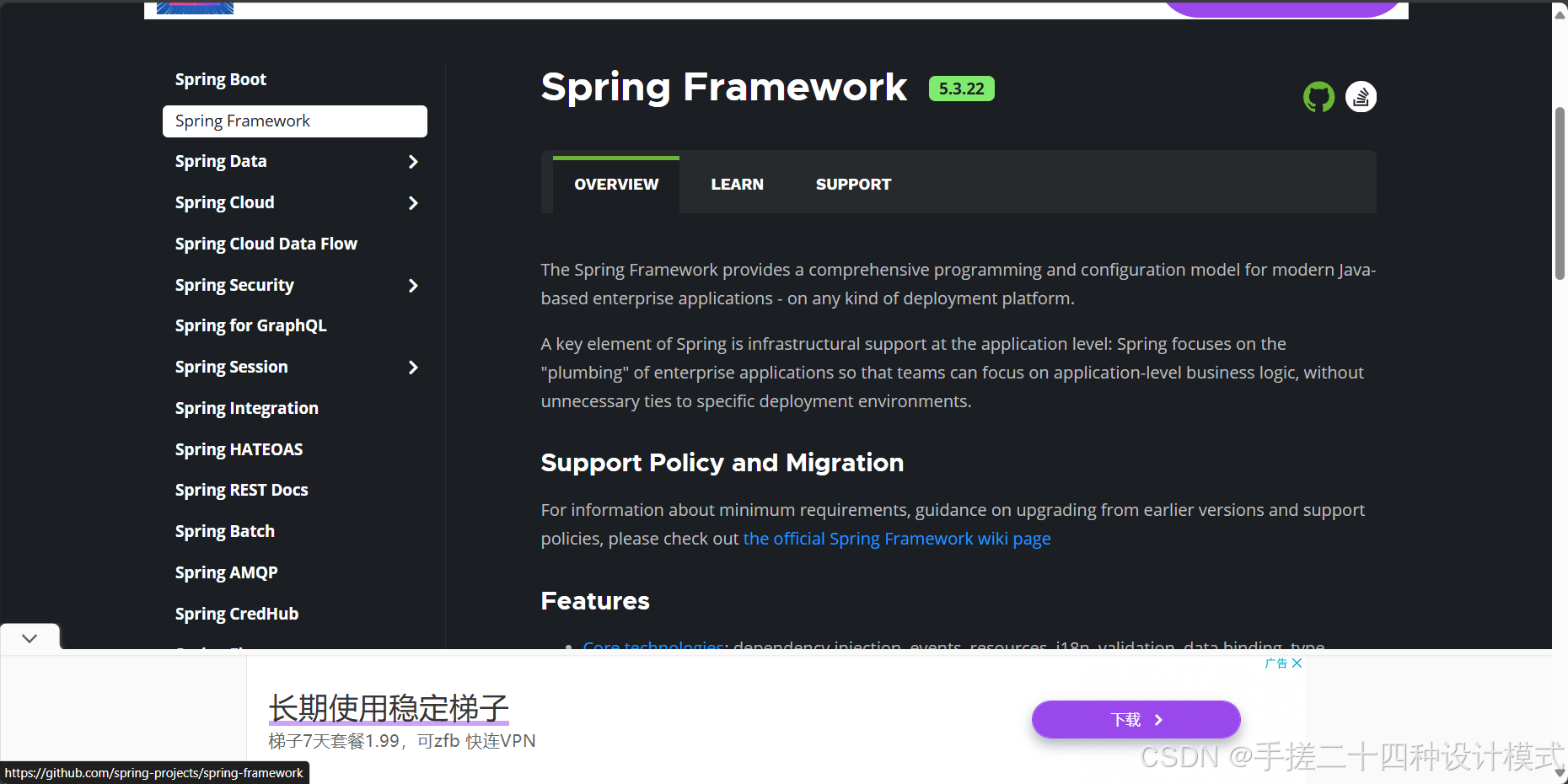Screen dimensions: 1568x784
Task: Select Spring Framework in the sidebar
Action: coord(295,121)
